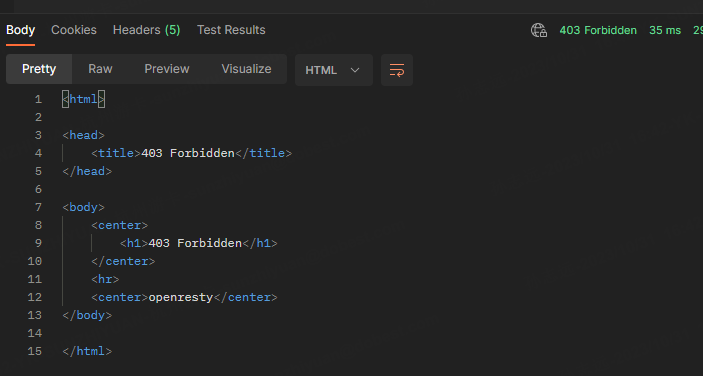Switch to Test Results tab
The height and width of the screenshot is (376, 703).
[x=231, y=30]
